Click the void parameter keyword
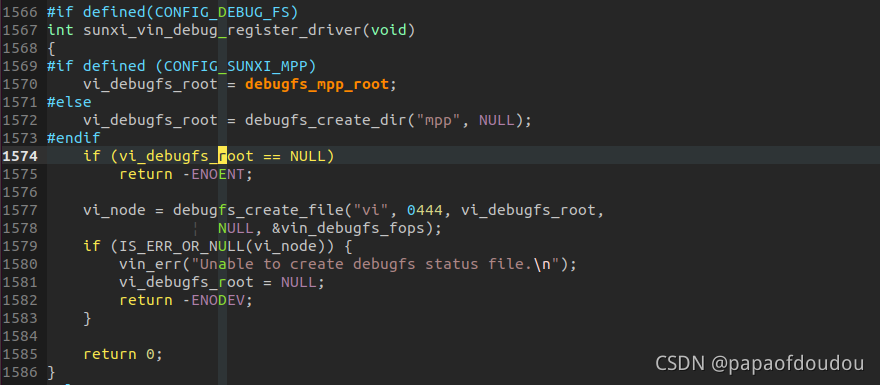The width and height of the screenshot is (880, 385). click(x=388, y=30)
